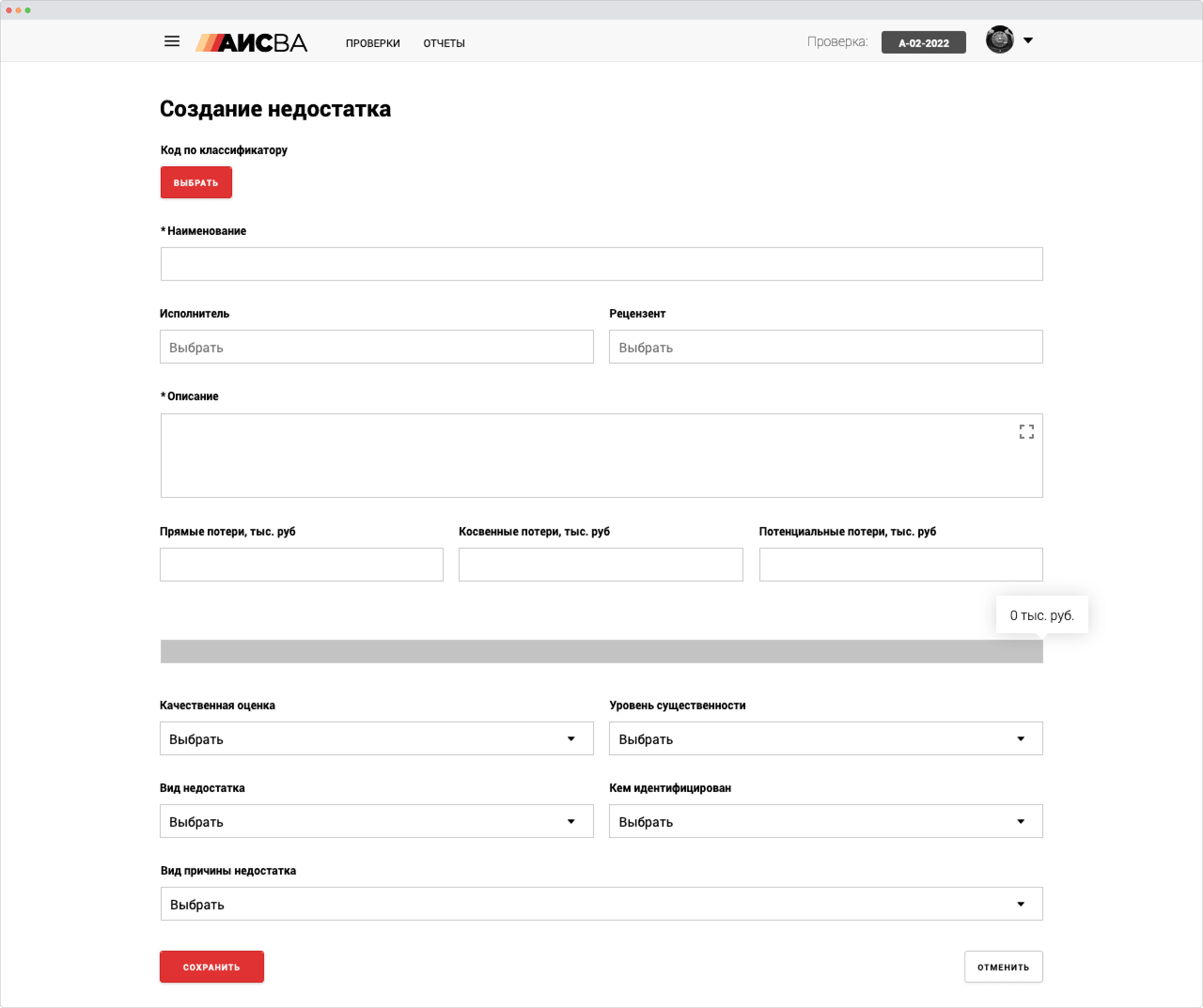Click the А-02-2022 check badge
This screenshot has height=1008, width=1203.
[923, 42]
